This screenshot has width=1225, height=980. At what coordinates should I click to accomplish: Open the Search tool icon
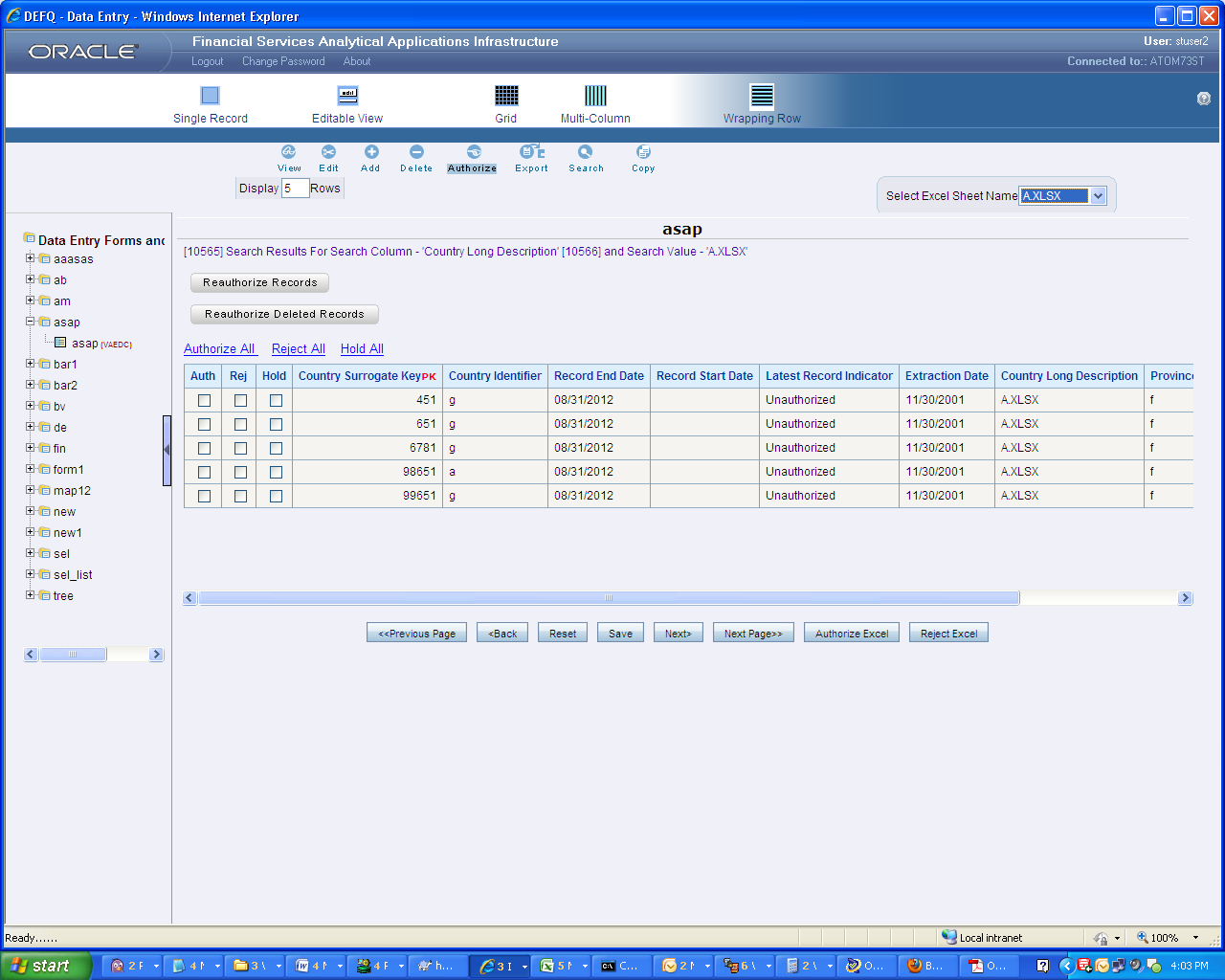tap(585, 156)
